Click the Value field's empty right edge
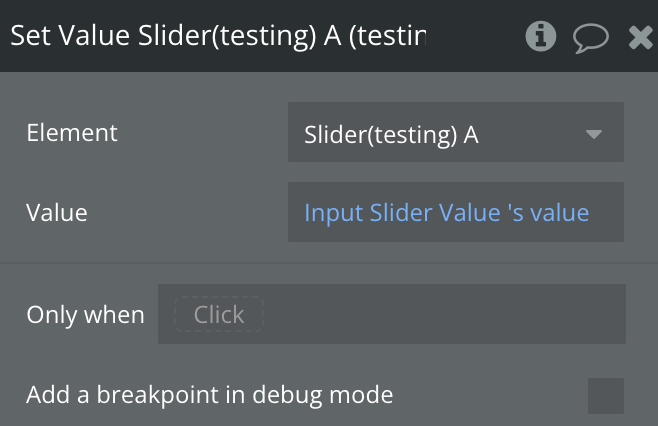 pos(609,213)
